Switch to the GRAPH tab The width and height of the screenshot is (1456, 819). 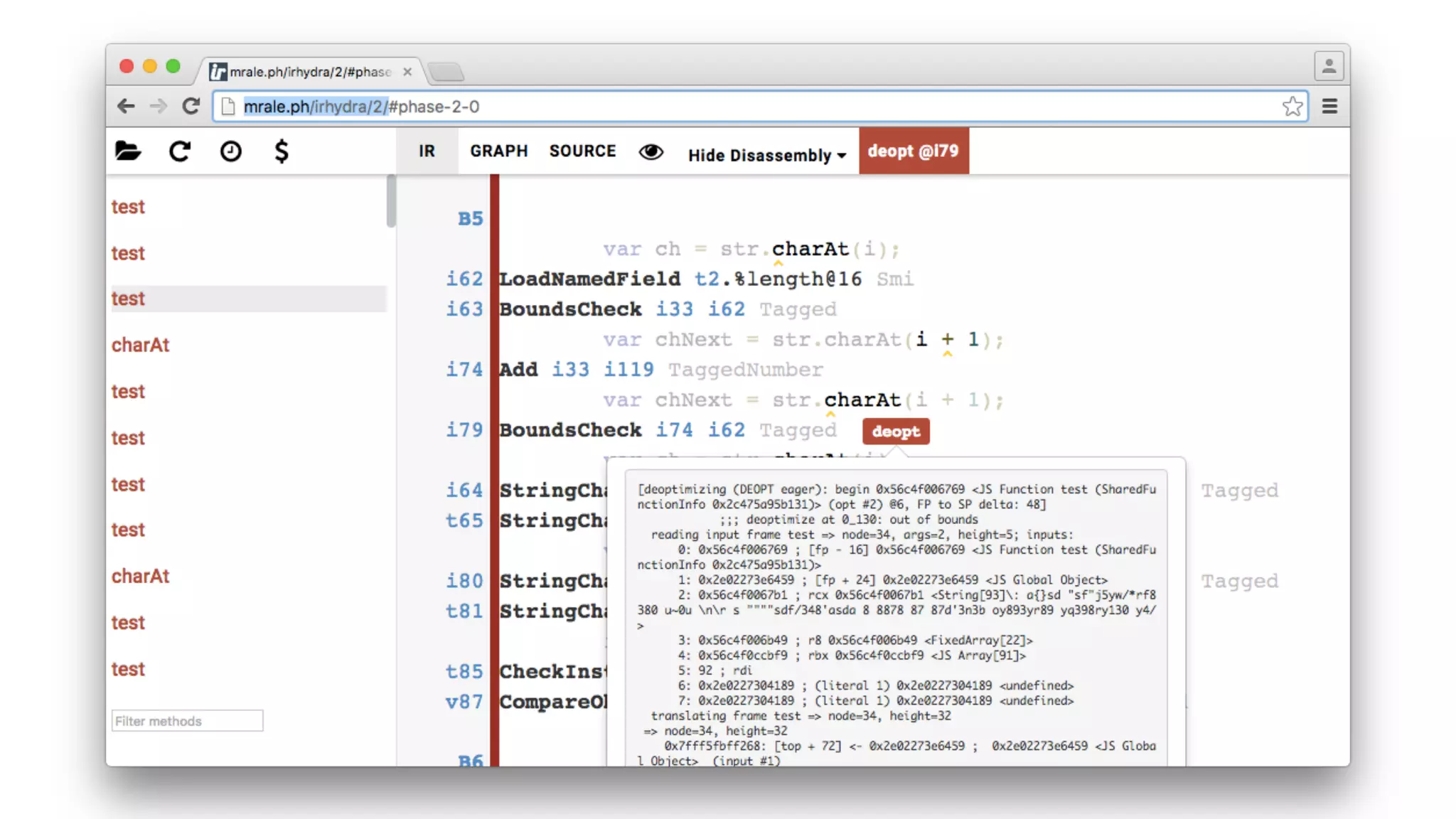498,151
